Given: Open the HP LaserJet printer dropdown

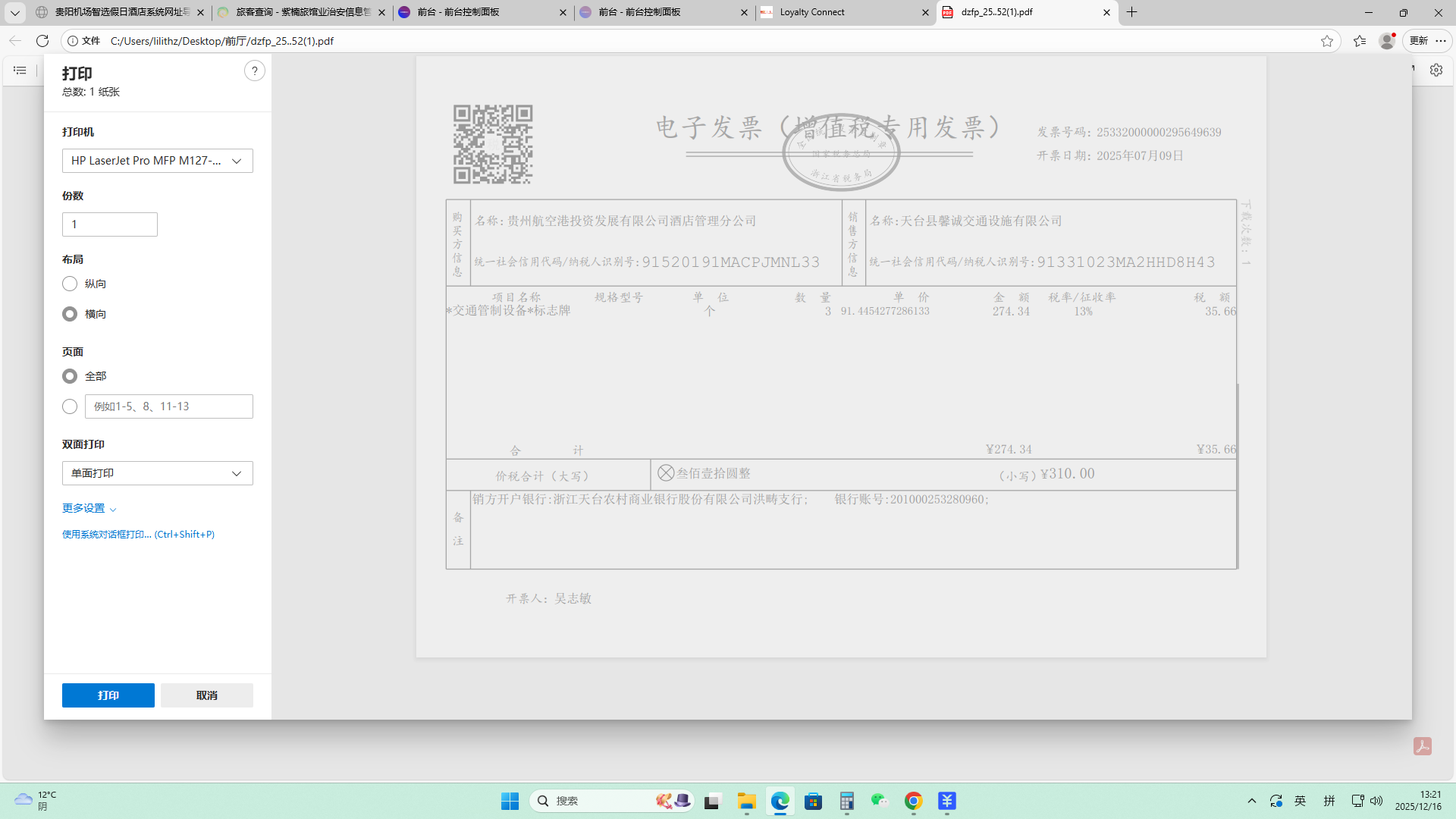Looking at the screenshot, I should 157,161.
